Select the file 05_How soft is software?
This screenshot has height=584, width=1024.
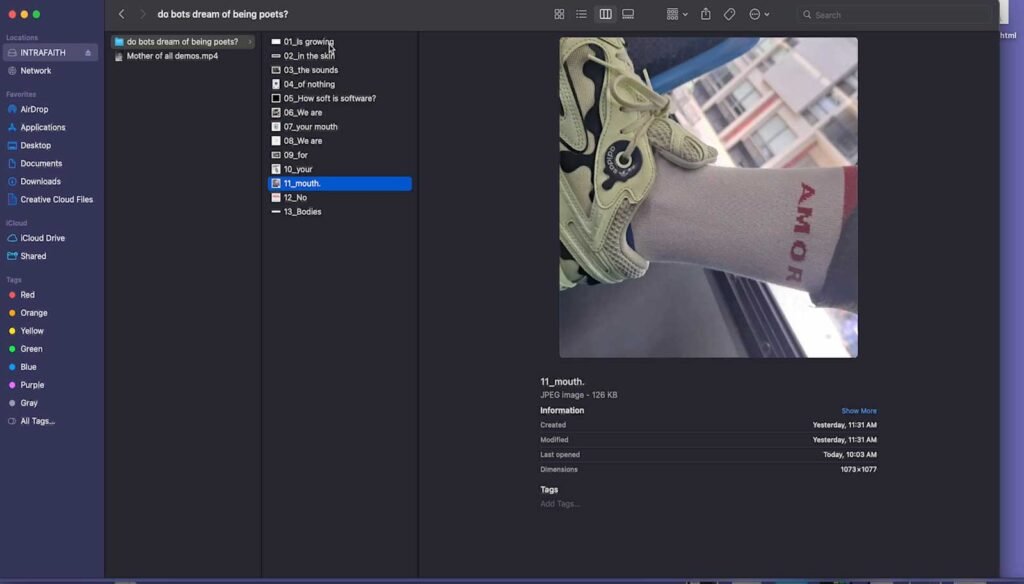(329, 98)
